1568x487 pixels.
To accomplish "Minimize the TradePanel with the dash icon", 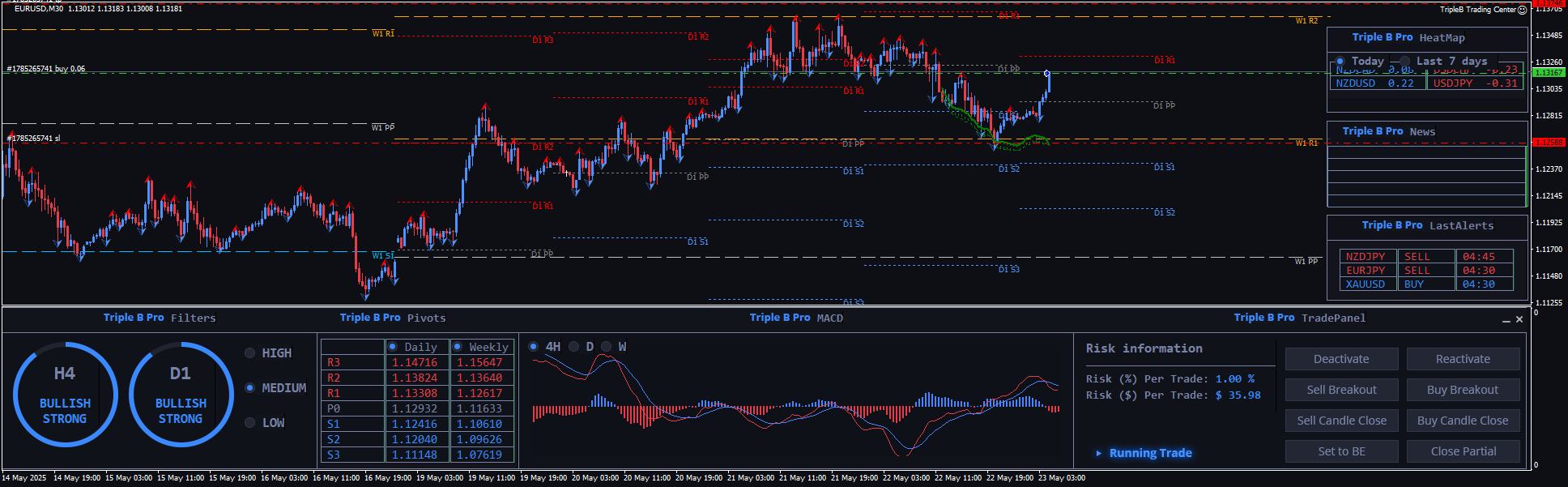I will [x=1506, y=320].
